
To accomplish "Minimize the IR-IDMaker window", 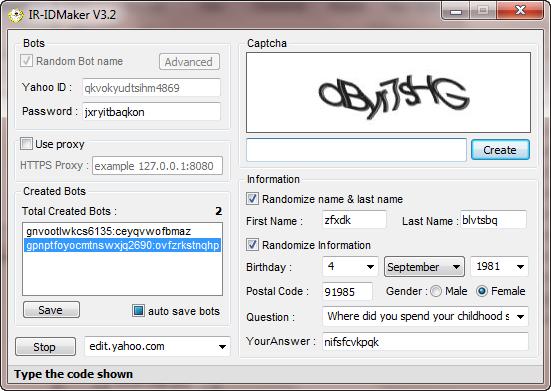I will (x=456, y=11).
